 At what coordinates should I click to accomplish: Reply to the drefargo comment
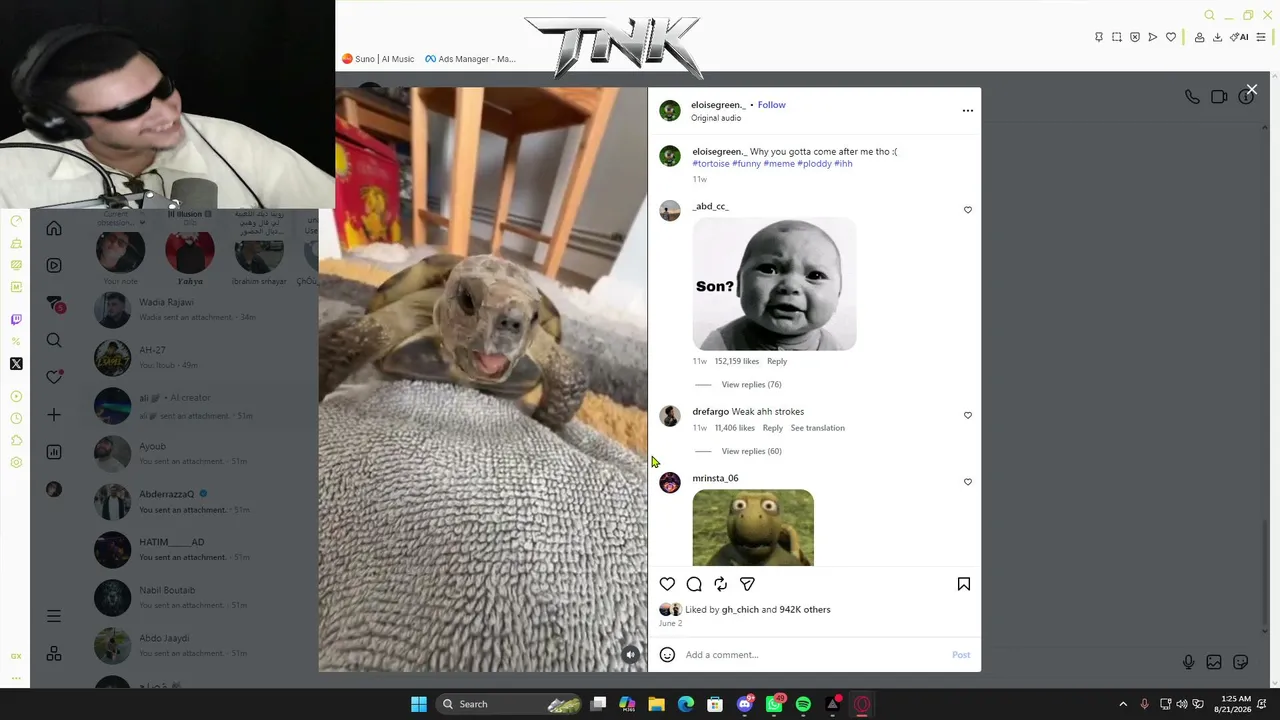(772, 428)
